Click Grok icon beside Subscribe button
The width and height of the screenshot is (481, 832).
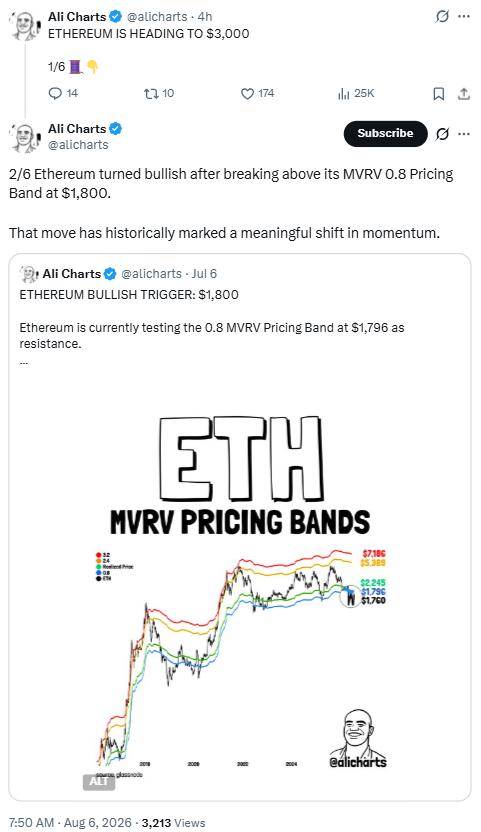point(442,134)
